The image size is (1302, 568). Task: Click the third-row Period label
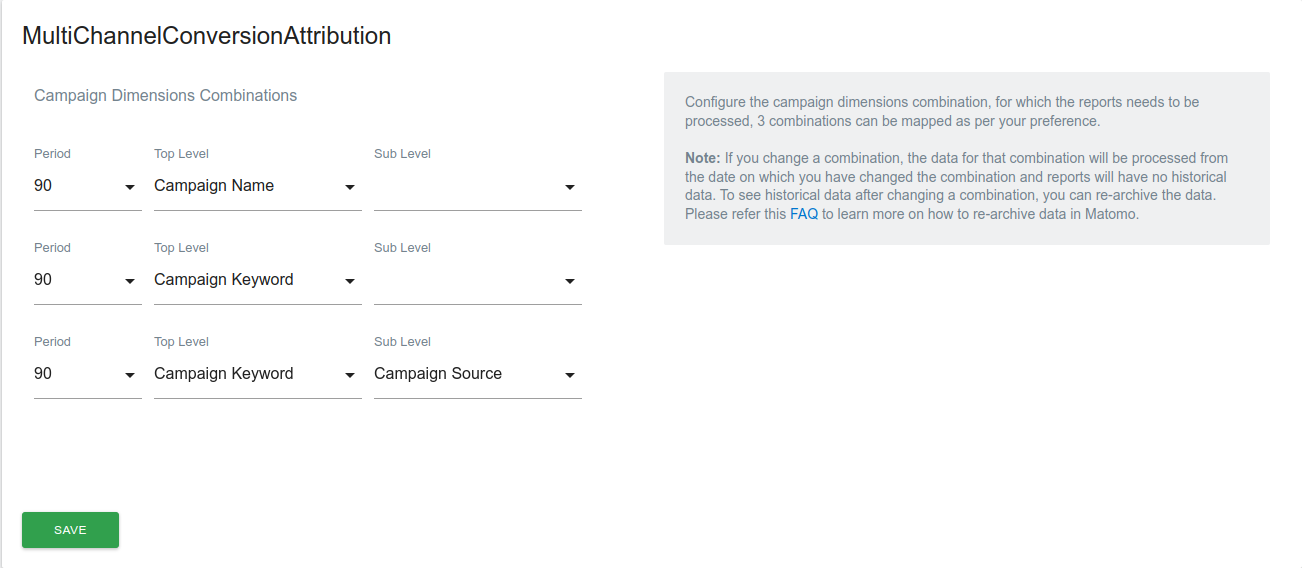pyautogui.click(x=52, y=342)
